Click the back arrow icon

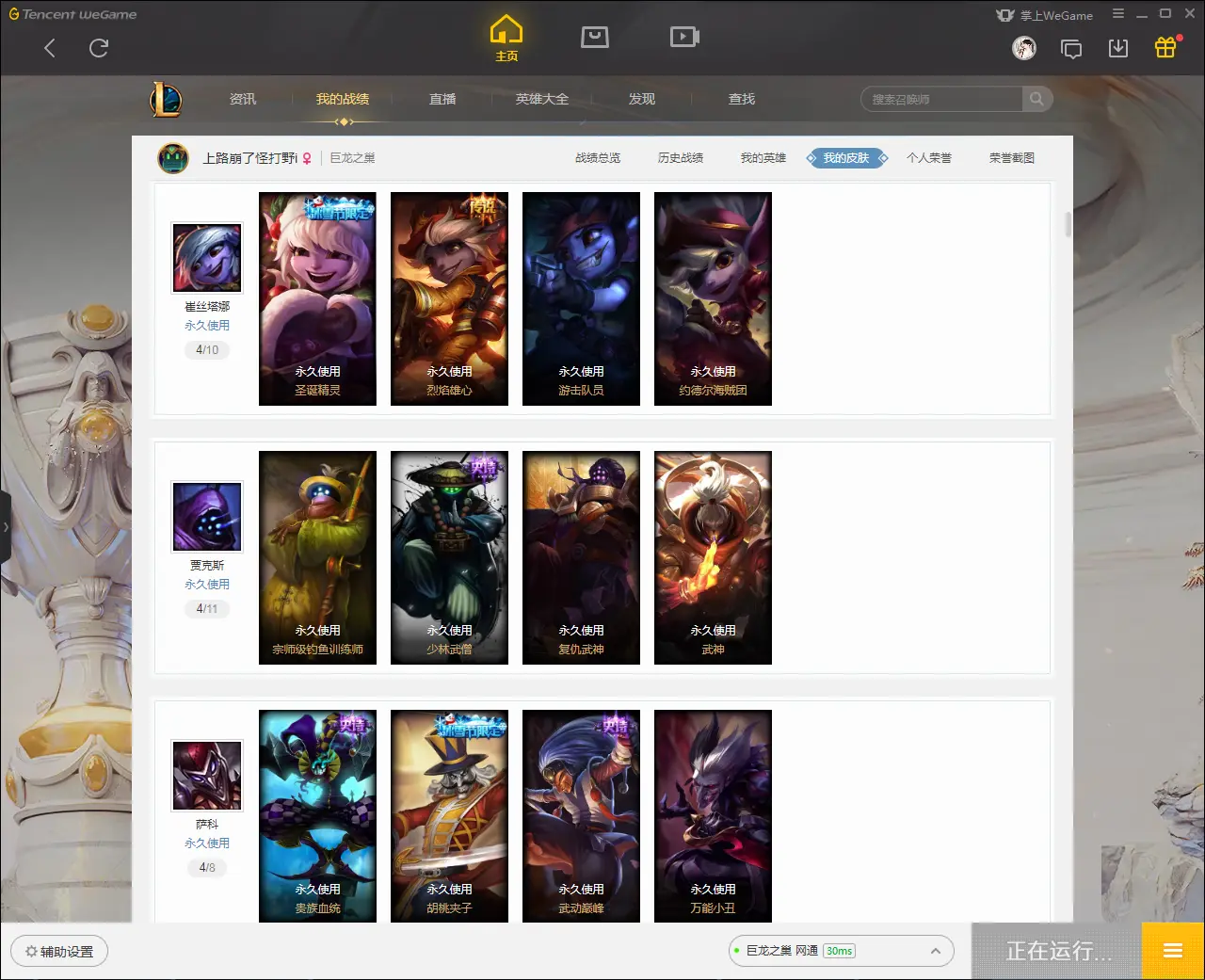point(50,48)
